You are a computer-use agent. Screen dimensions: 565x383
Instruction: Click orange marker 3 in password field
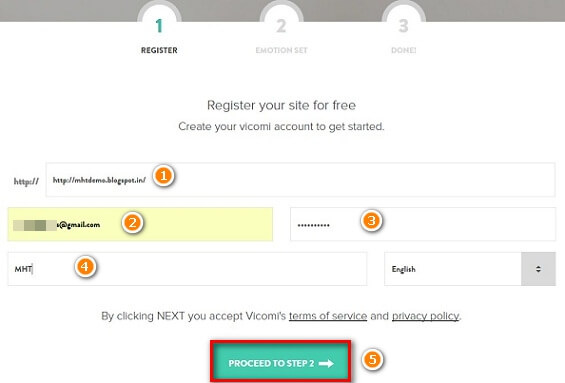(x=372, y=220)
